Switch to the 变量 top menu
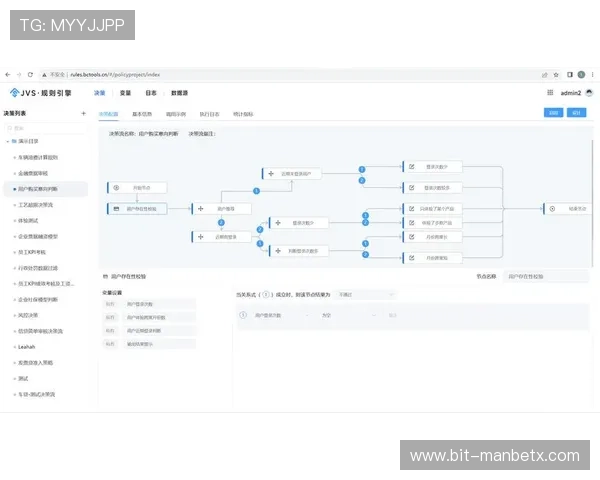The image size is (600, 480). click(125, 92)
